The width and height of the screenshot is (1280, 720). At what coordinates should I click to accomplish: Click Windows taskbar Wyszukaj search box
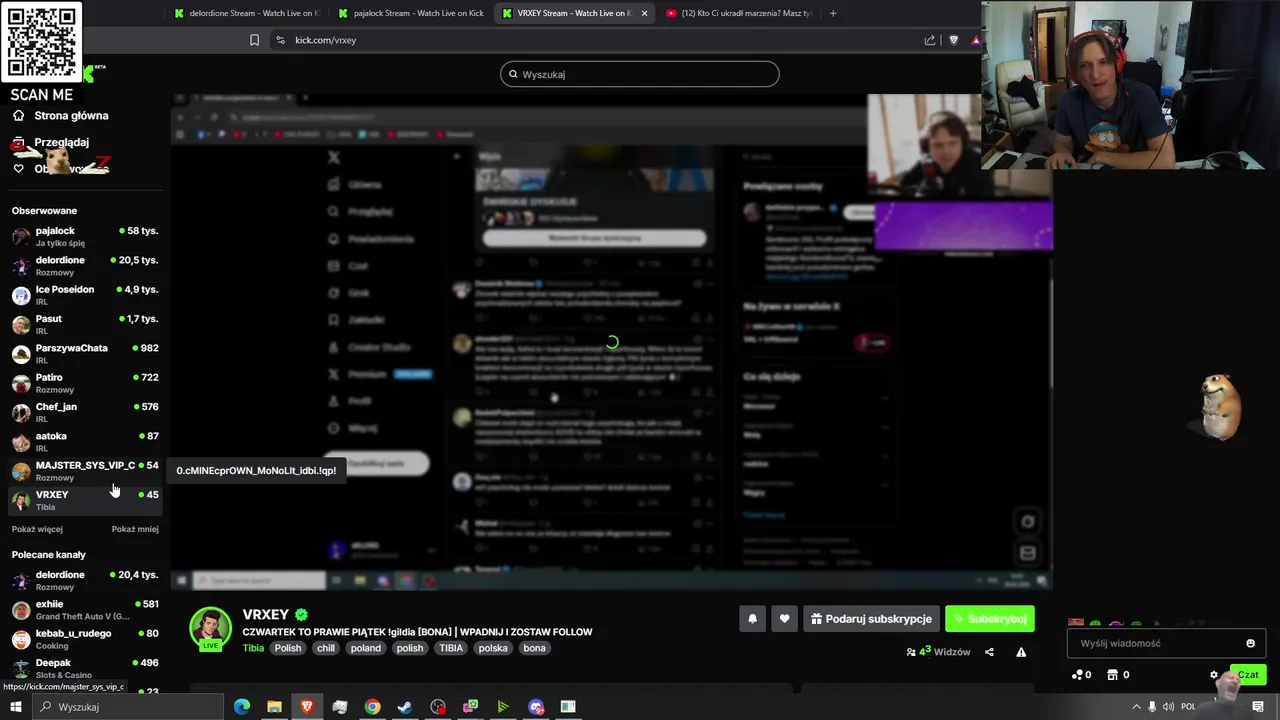(x=127, y=707)
